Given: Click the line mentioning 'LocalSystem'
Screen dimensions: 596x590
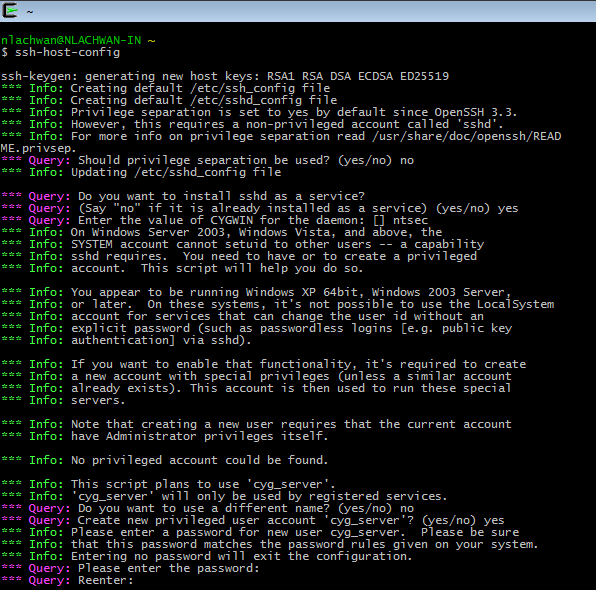Looking at the screenshot, I should coord(278,304).
